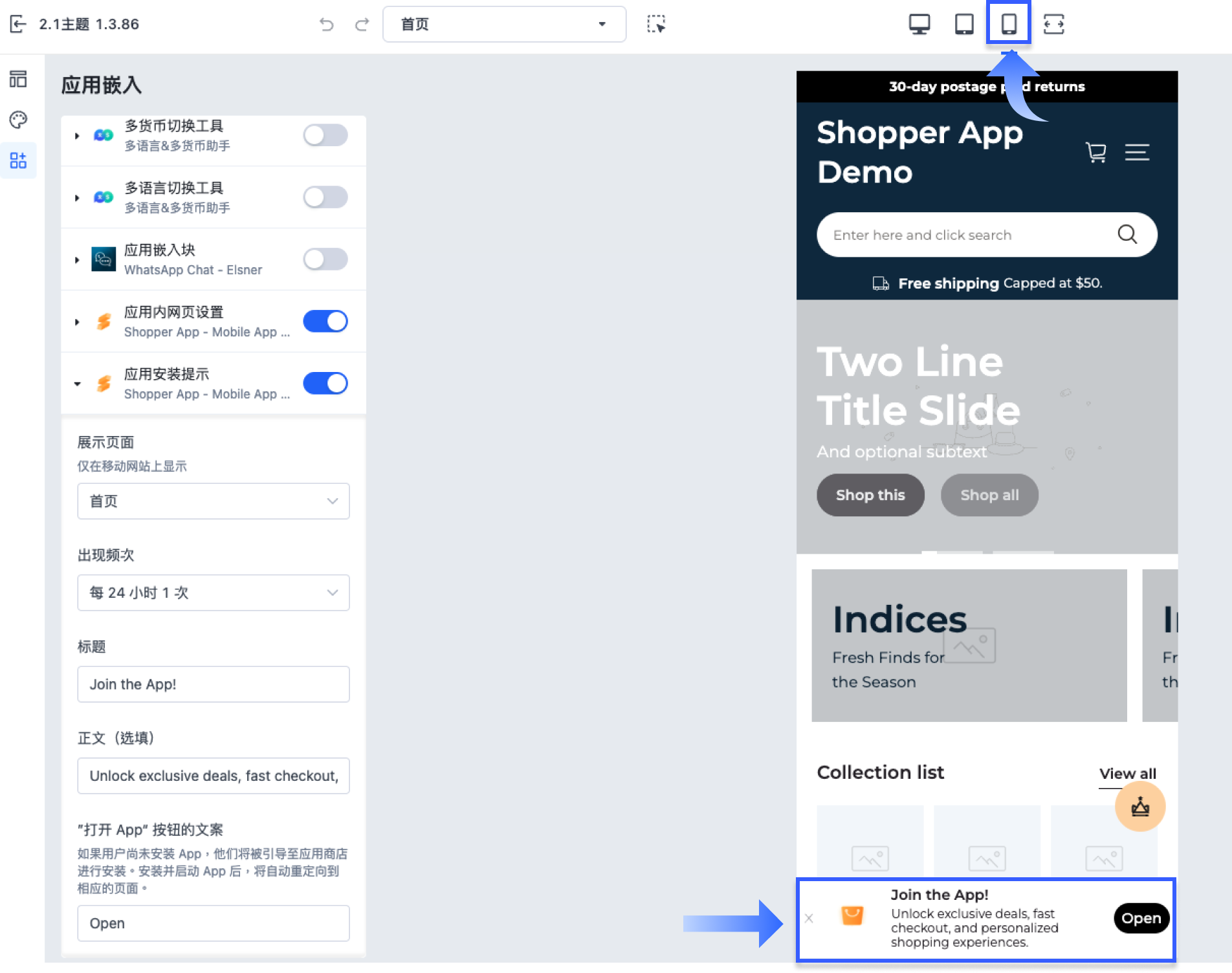Open the shopping cart in preview

(x=1095, y=153)
